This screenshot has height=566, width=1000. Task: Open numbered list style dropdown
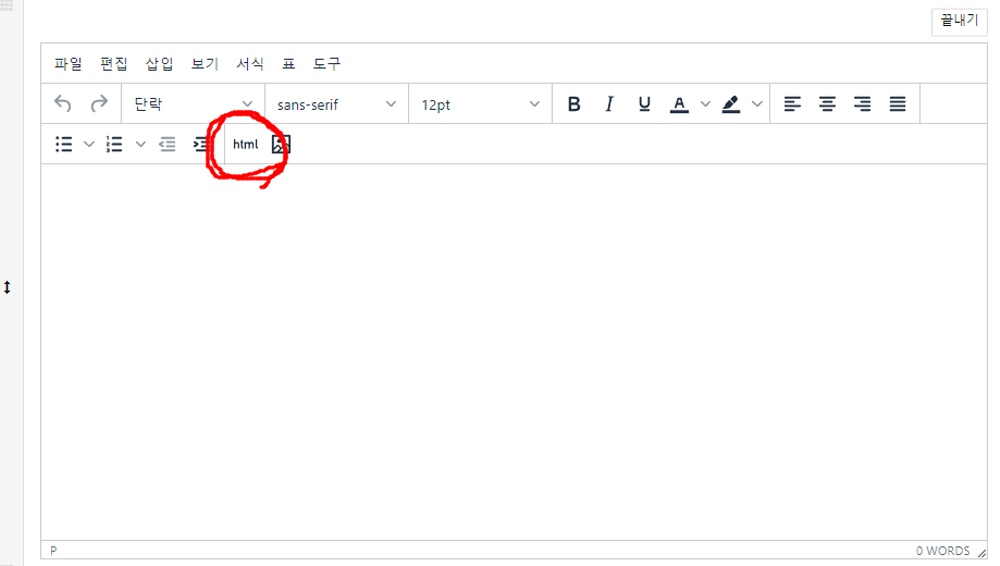(140, 144)
